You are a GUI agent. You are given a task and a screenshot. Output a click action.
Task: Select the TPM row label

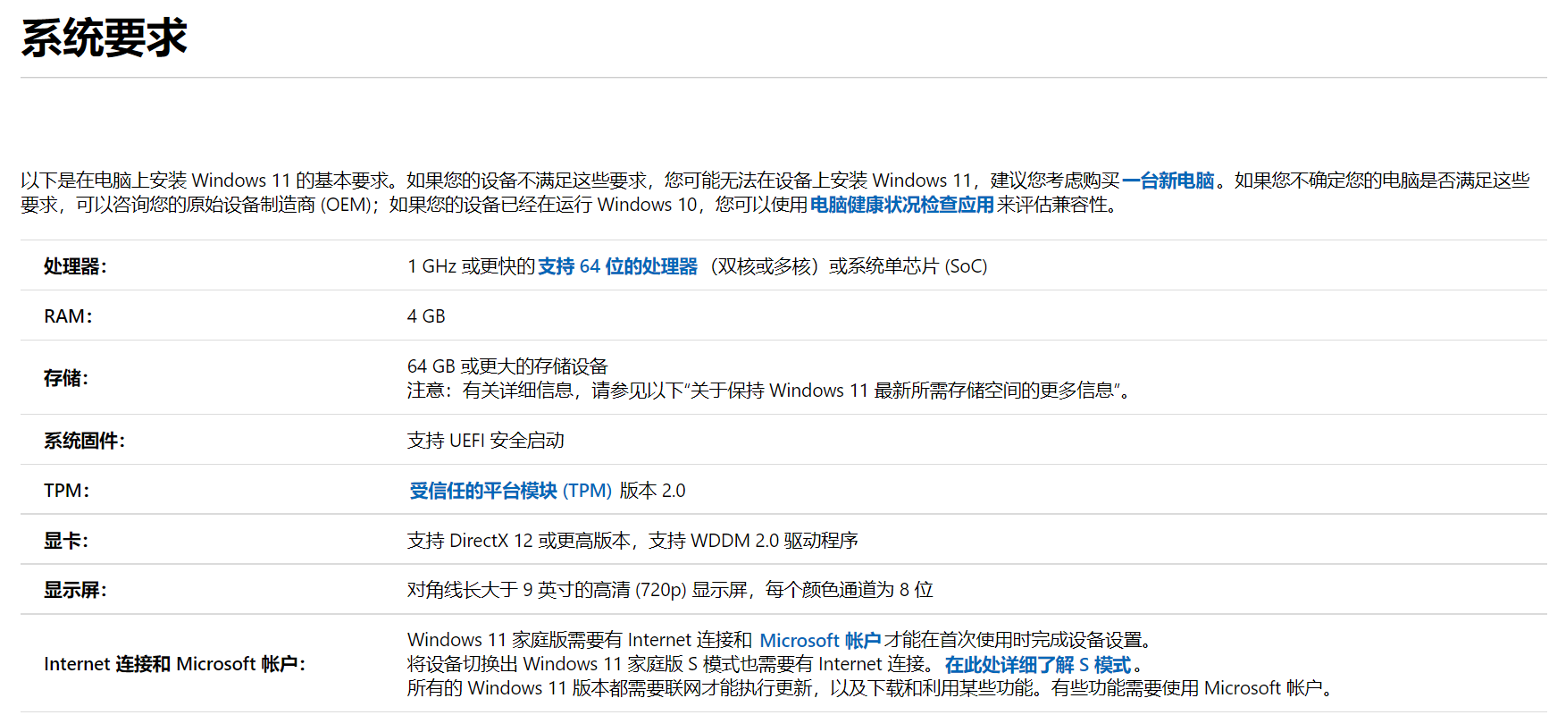(67, 491)
